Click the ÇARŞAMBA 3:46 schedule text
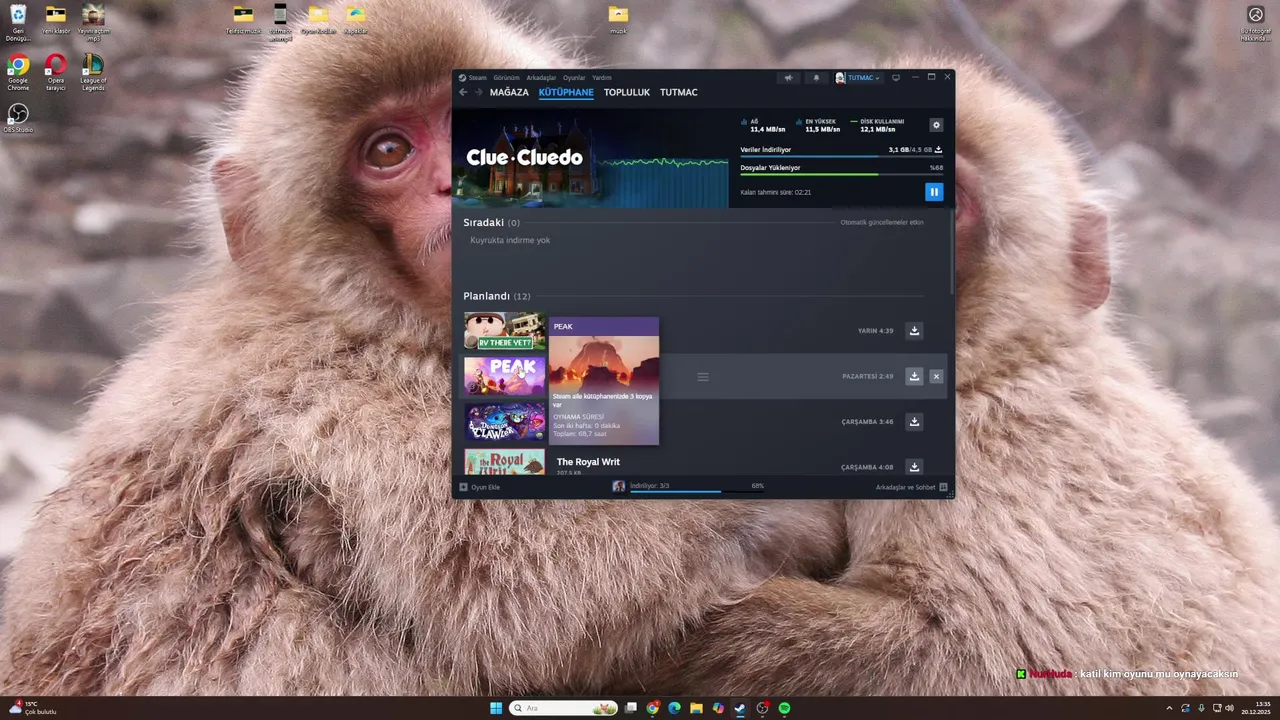1280x720 pixels. point(868,422)
